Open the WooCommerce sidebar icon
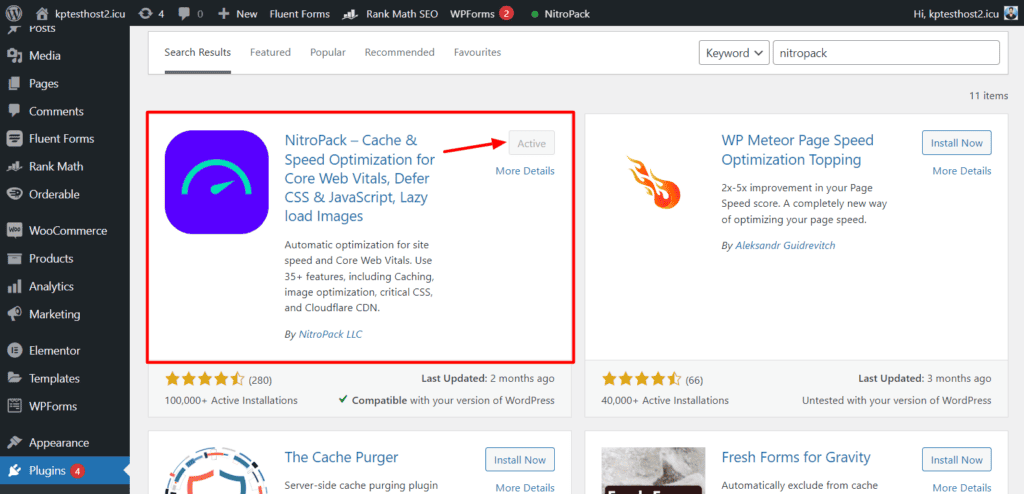The height and width of the screenshot is (494, 1024). [15, 230]
